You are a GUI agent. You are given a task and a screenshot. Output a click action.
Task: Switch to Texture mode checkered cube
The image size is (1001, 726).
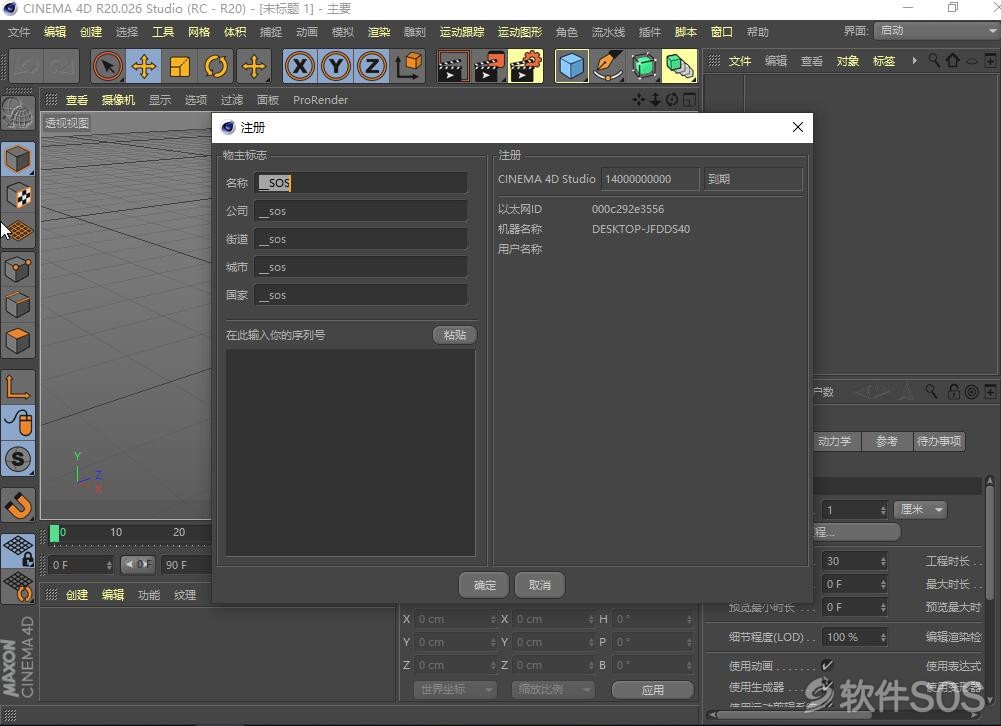coord(18,195)
